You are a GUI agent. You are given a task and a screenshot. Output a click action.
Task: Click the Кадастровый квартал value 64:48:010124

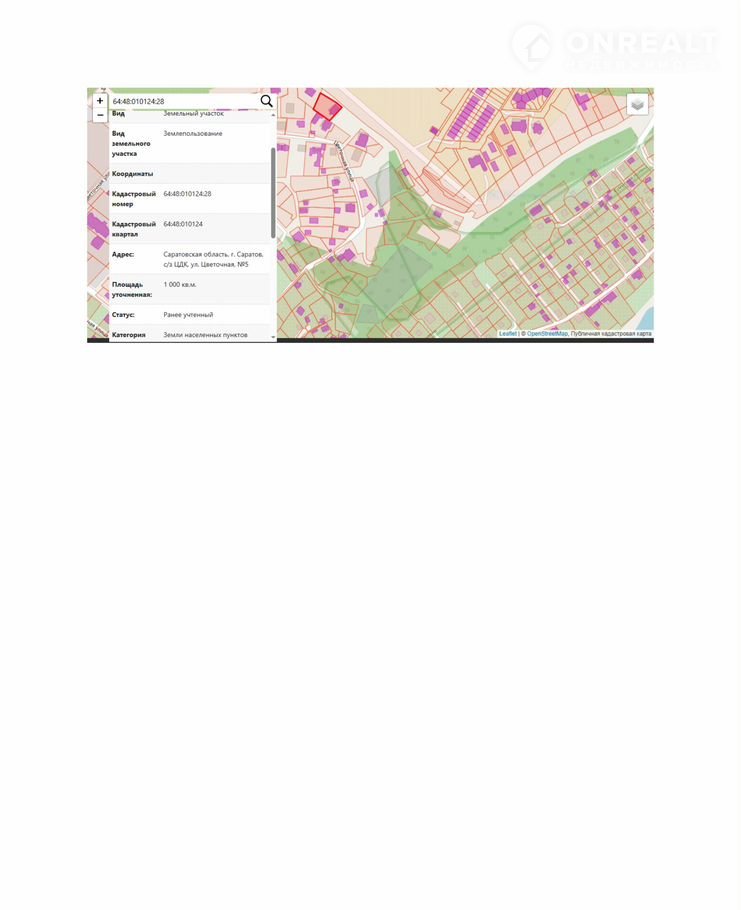pyautogui.click(x=183, y=224)
